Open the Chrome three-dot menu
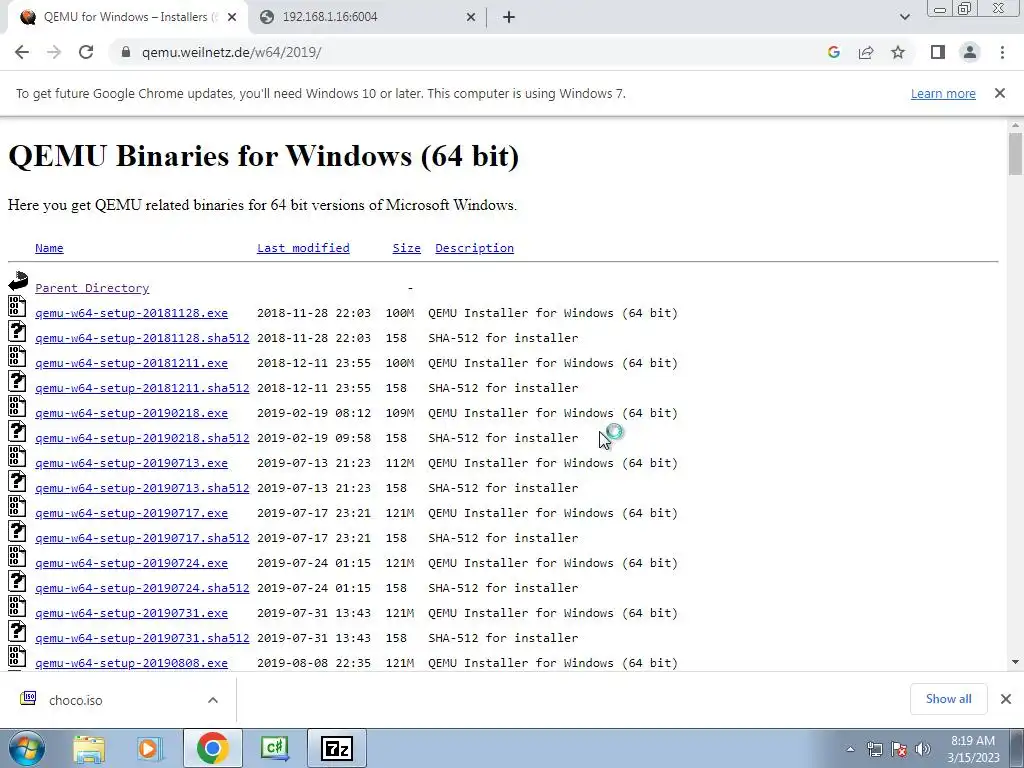The width and height of the screenshot is (1024, 768). (1002, 52)
